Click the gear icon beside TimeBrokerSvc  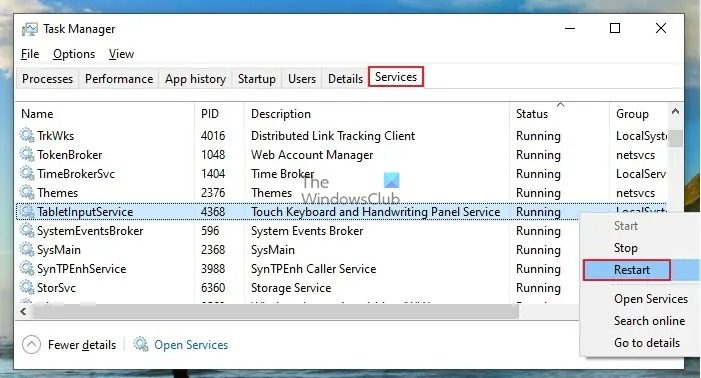pyautogui.click(x=27, y=173)
